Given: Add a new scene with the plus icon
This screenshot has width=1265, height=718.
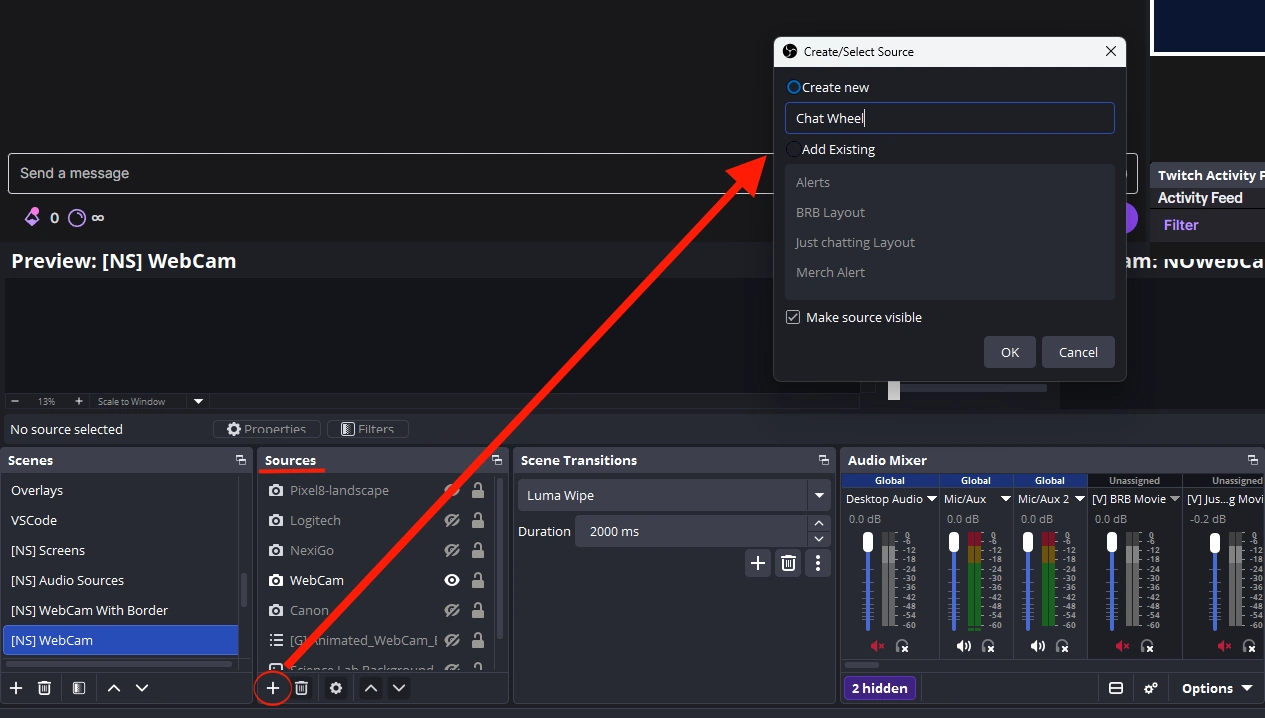Looking at the screenshot, I should 16,688.
